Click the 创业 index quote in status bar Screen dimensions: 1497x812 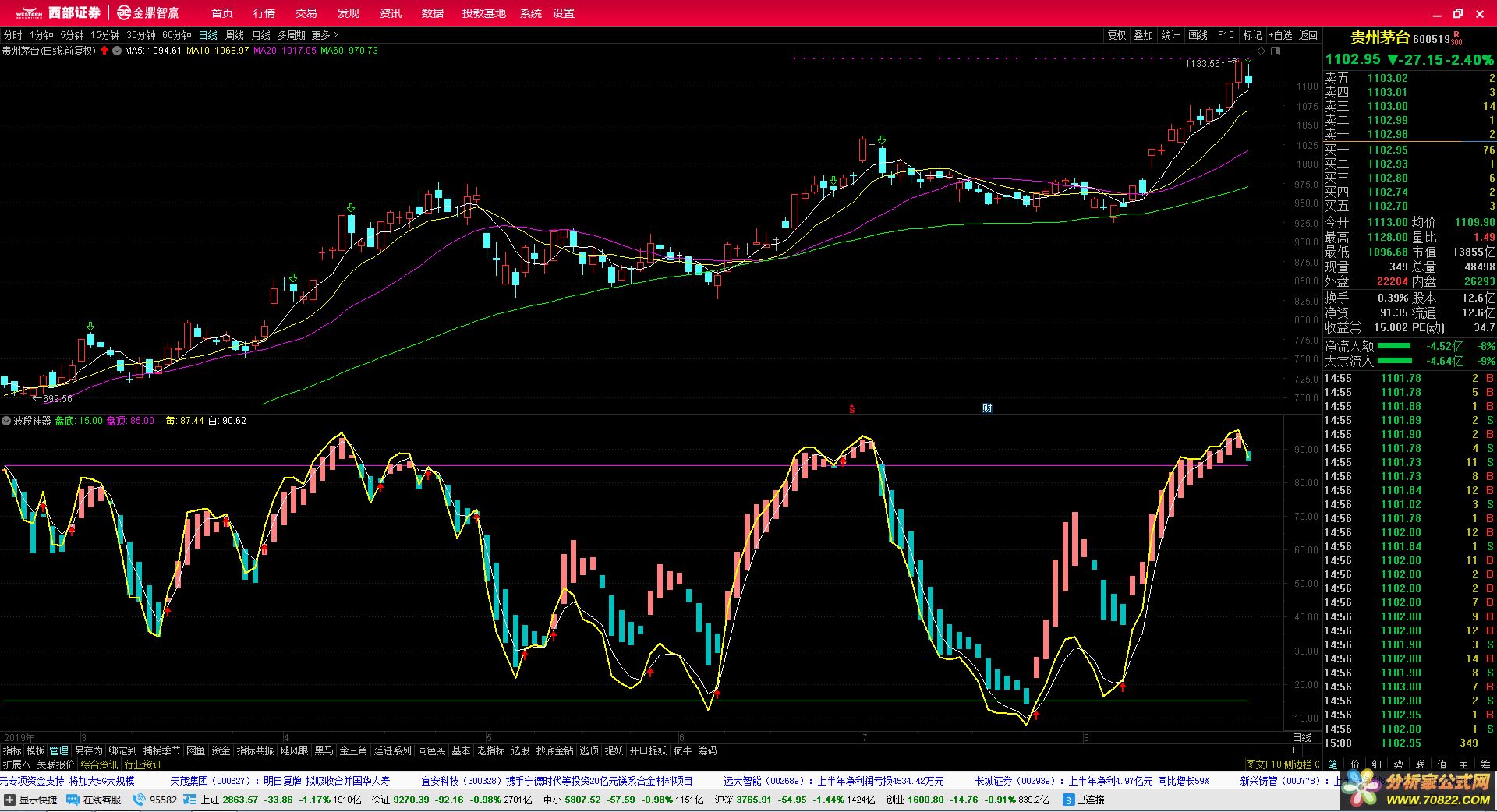[x=967, y=800]
